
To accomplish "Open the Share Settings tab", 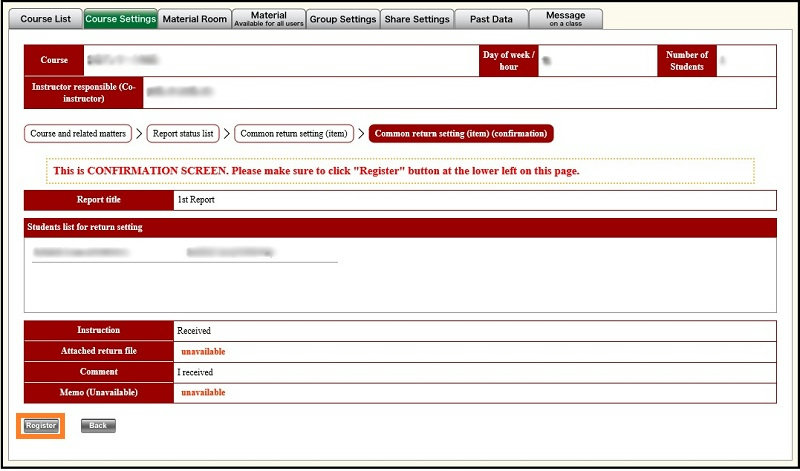I will (416, 19).
